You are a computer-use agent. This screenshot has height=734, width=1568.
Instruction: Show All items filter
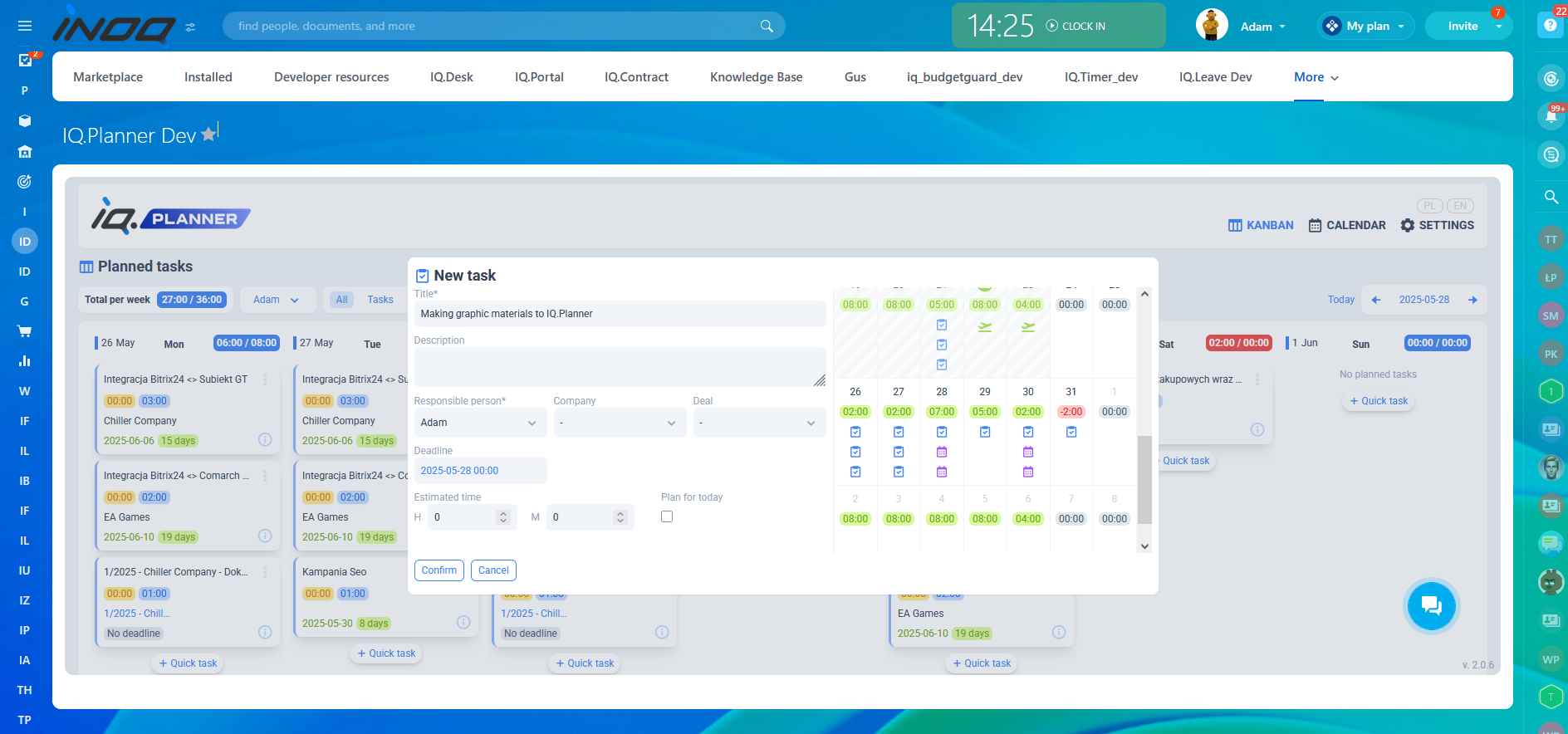[341, 300]
